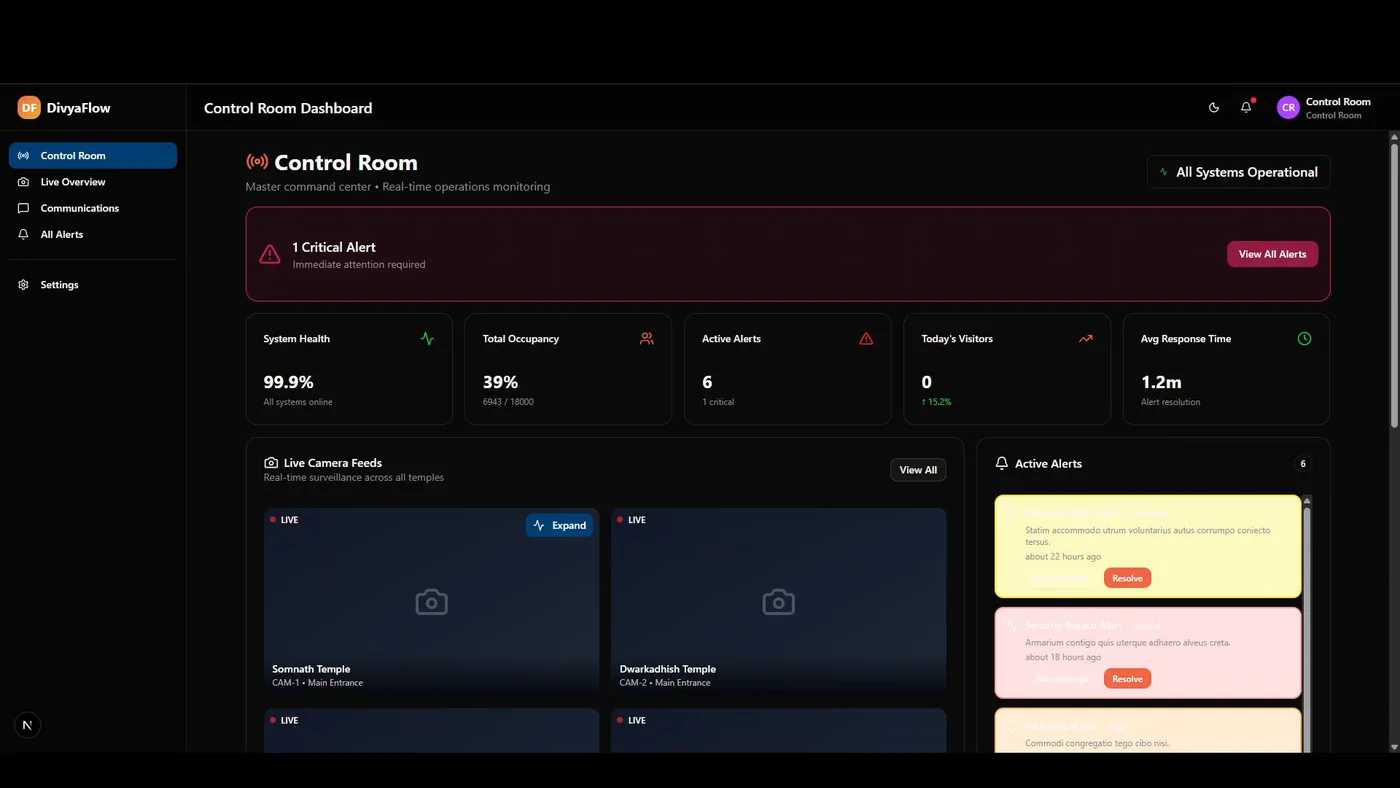Click the 1.2m response time value
The height and width of the screenshot is (788, 1400).
(x=1161, y=382)
